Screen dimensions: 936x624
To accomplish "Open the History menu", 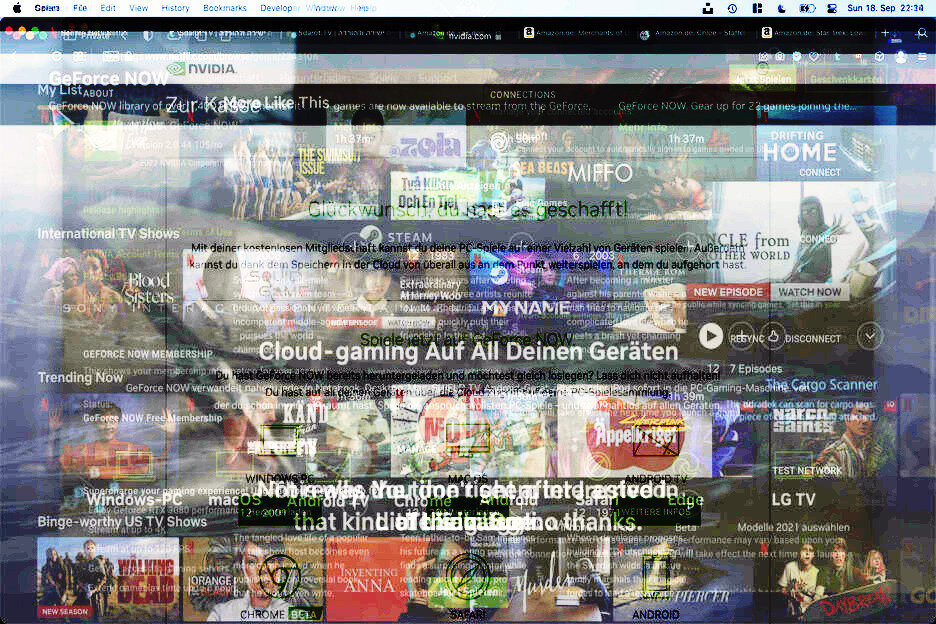I will 176,8.
